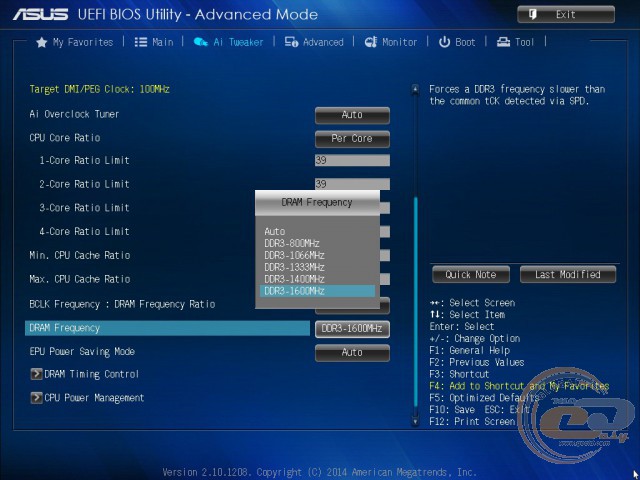Screen dimensions: 640x480
Task: Click the power icon beside Boot
Action: [444, 42]
